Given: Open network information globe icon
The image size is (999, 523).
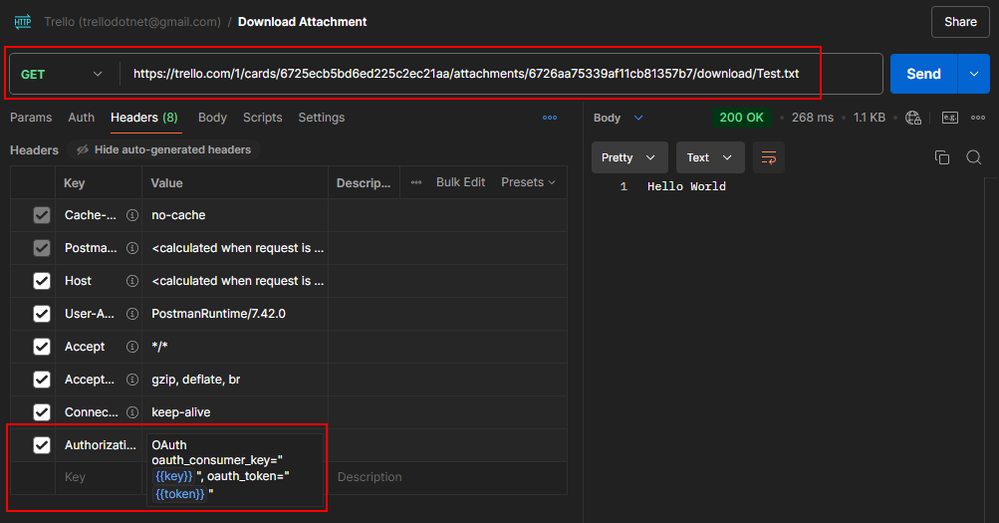Looking at the screenshot, I should tap(913, 118).
